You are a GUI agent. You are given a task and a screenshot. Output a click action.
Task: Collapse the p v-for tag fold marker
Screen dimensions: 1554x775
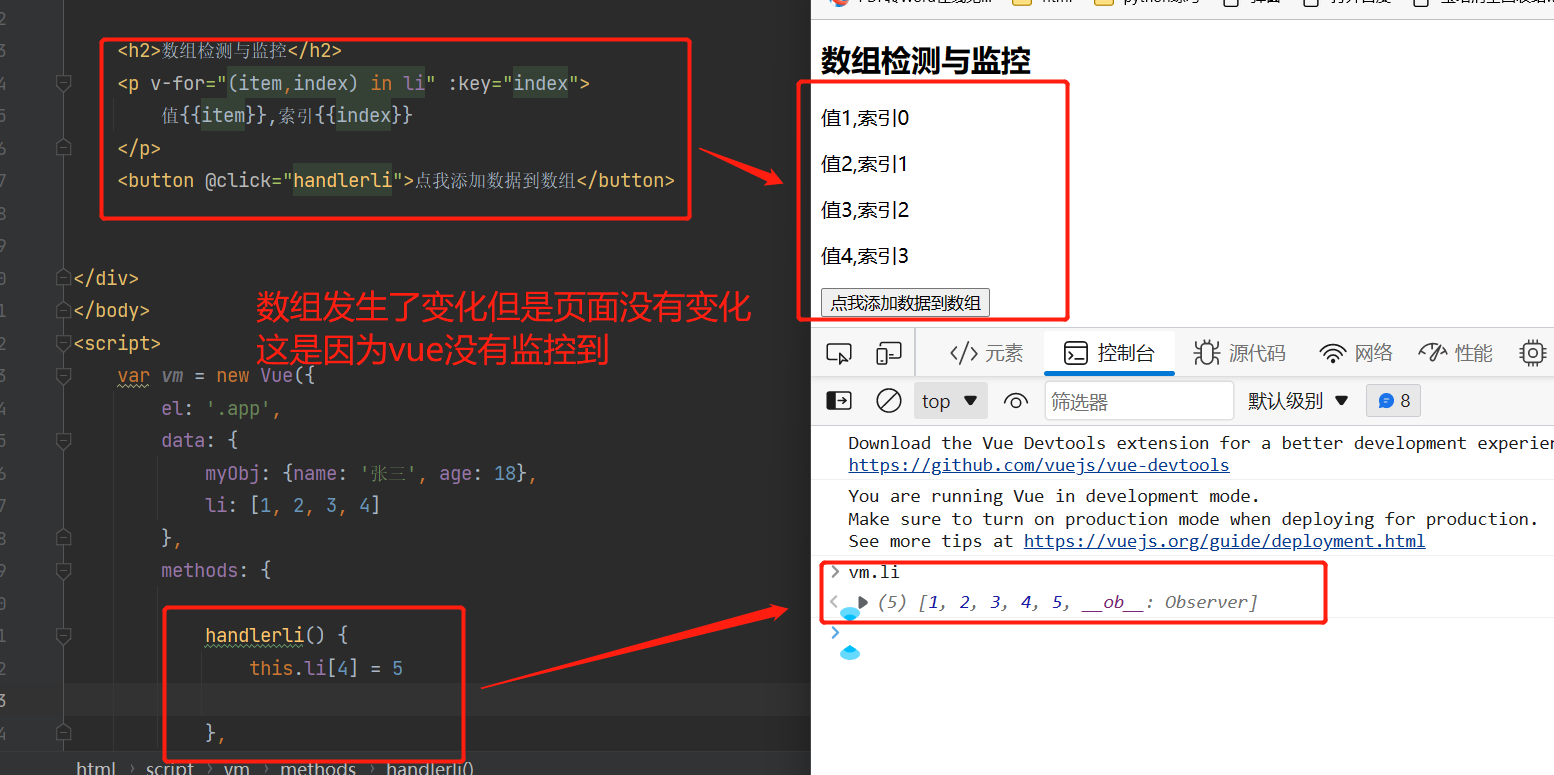(x=64, y=84)
